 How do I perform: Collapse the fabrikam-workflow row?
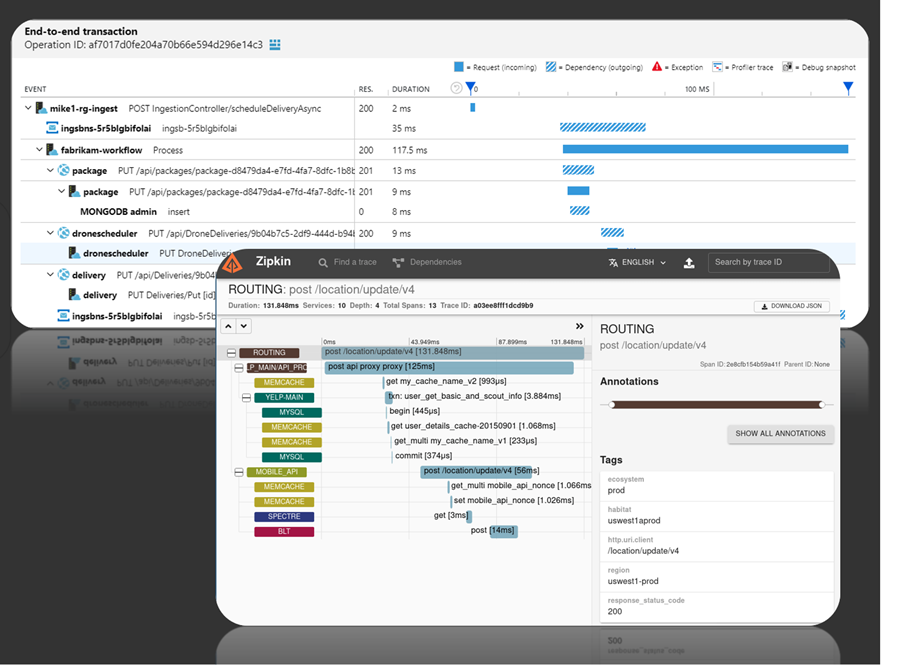coord(39,149)
